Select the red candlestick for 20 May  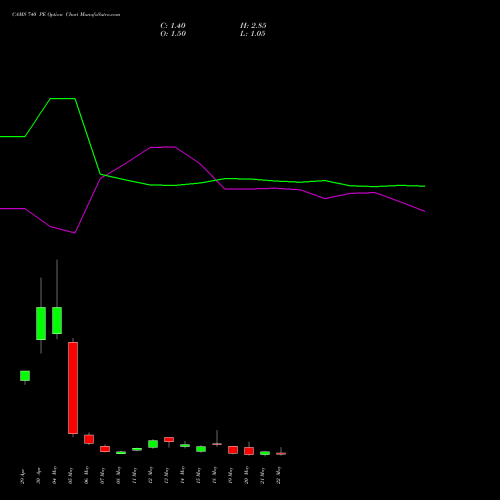(x=249, y=451)
